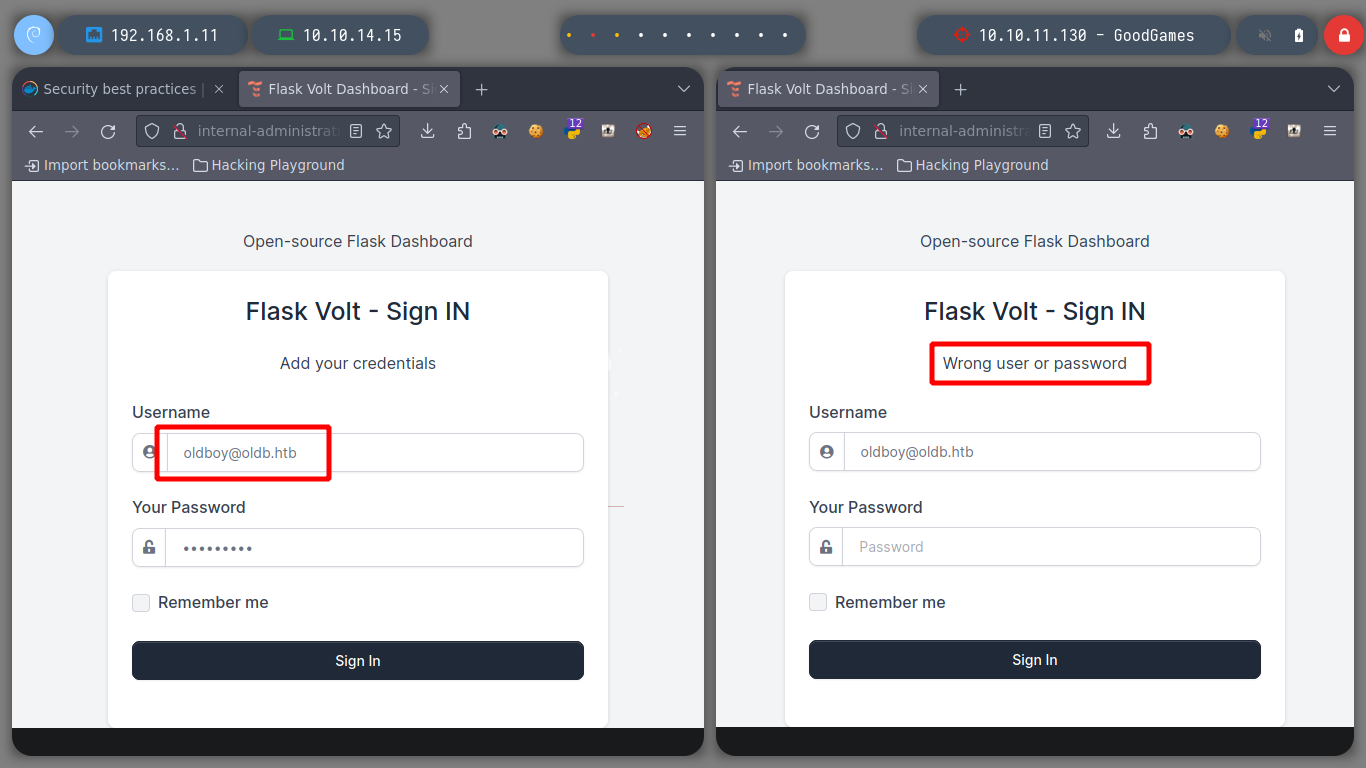Viewport: 1366px width, 768px height.
Task: Open the hamburger application menu in the left window
Action: (x=680, y=131)
